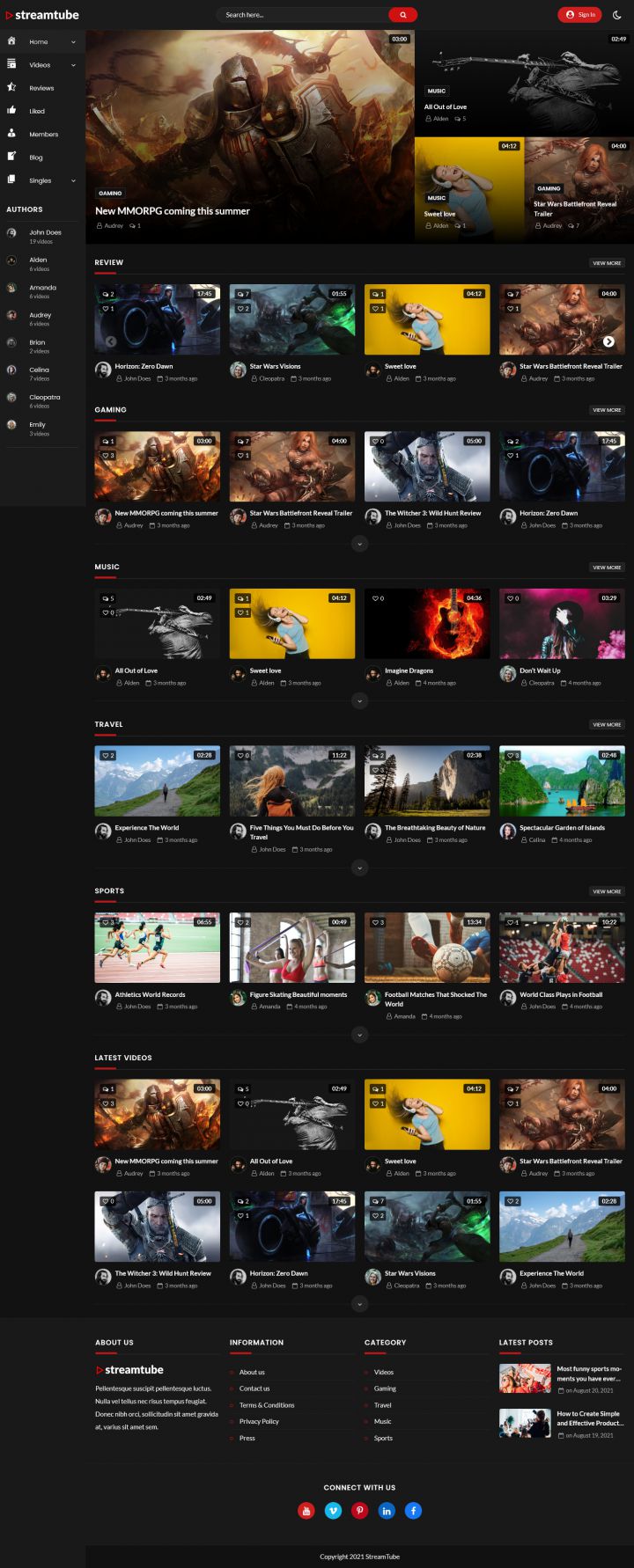Open the Privacy Policy footer link
Image resolution: width=634 pixels, height=1568 pixels.
click(x=259, y=1422)
